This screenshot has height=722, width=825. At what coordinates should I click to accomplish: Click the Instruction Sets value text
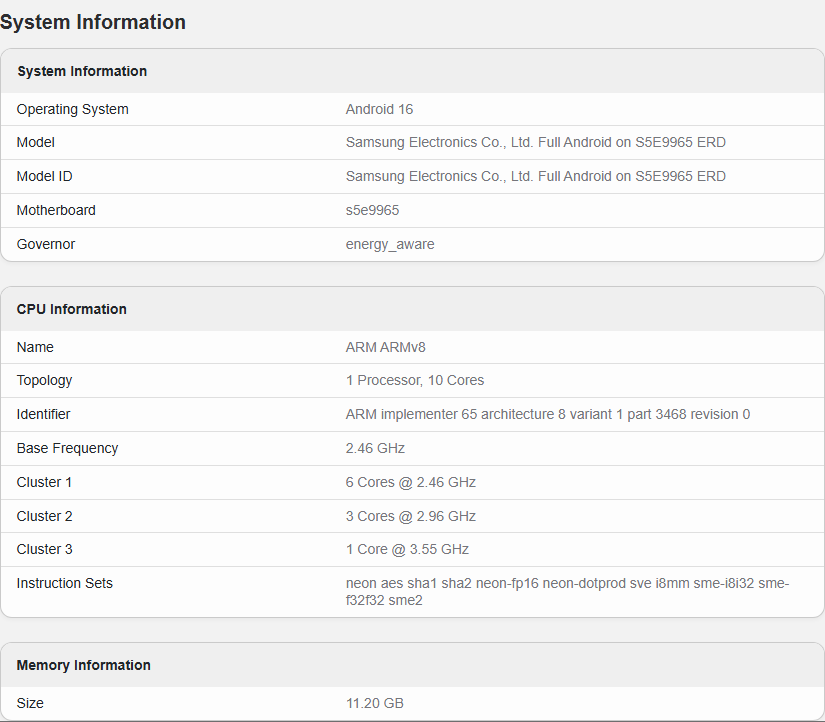pos(566,591)
